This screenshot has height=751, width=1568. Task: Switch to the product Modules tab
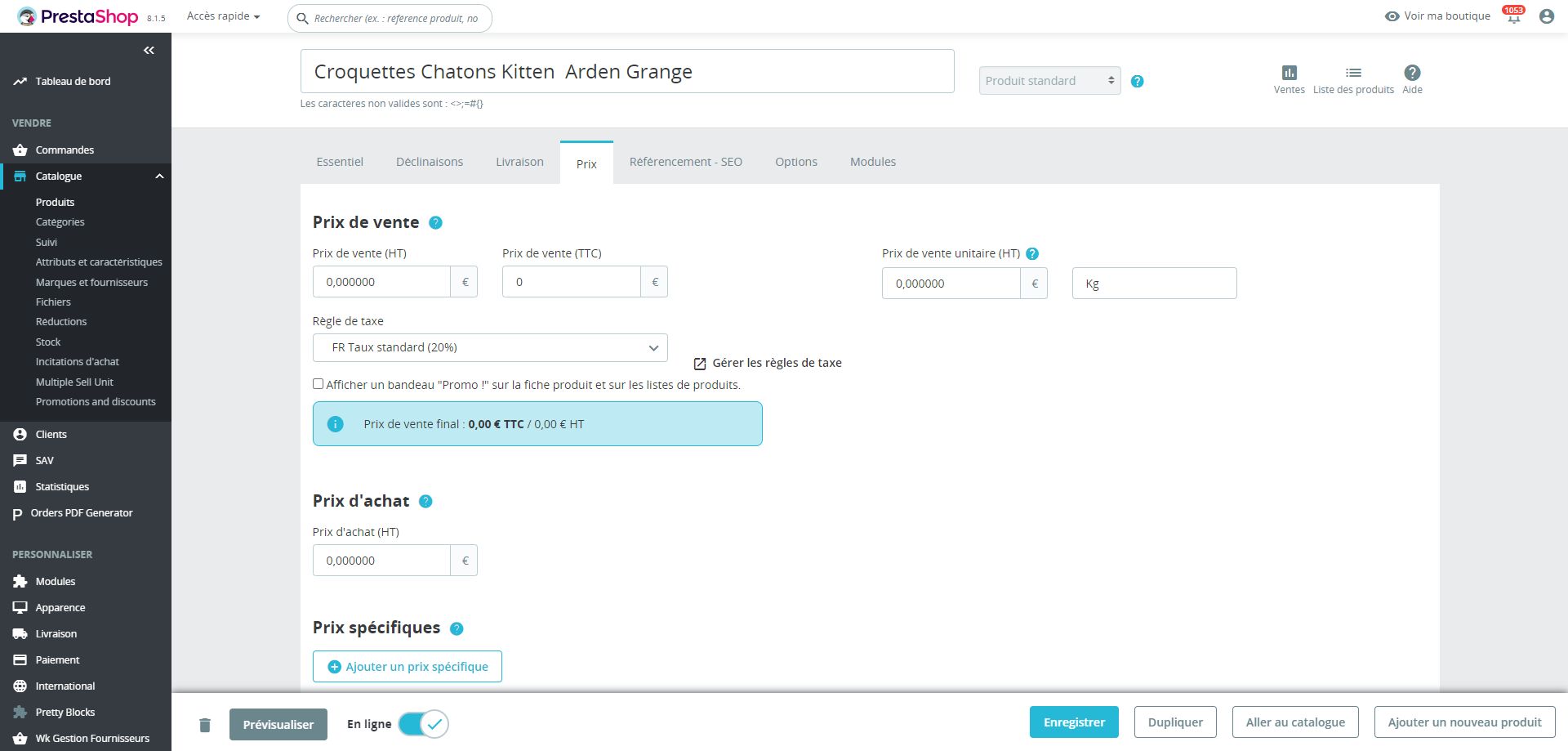[x=873, y=162]
